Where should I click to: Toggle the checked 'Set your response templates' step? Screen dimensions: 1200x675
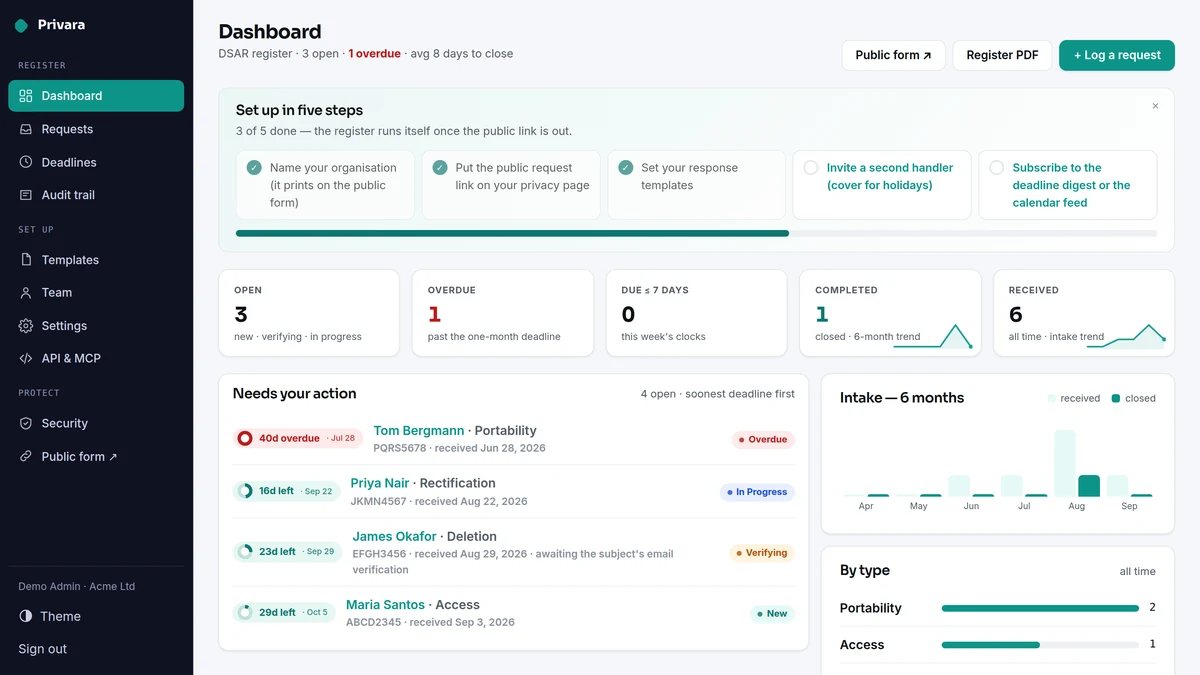(x=626, y=168)
